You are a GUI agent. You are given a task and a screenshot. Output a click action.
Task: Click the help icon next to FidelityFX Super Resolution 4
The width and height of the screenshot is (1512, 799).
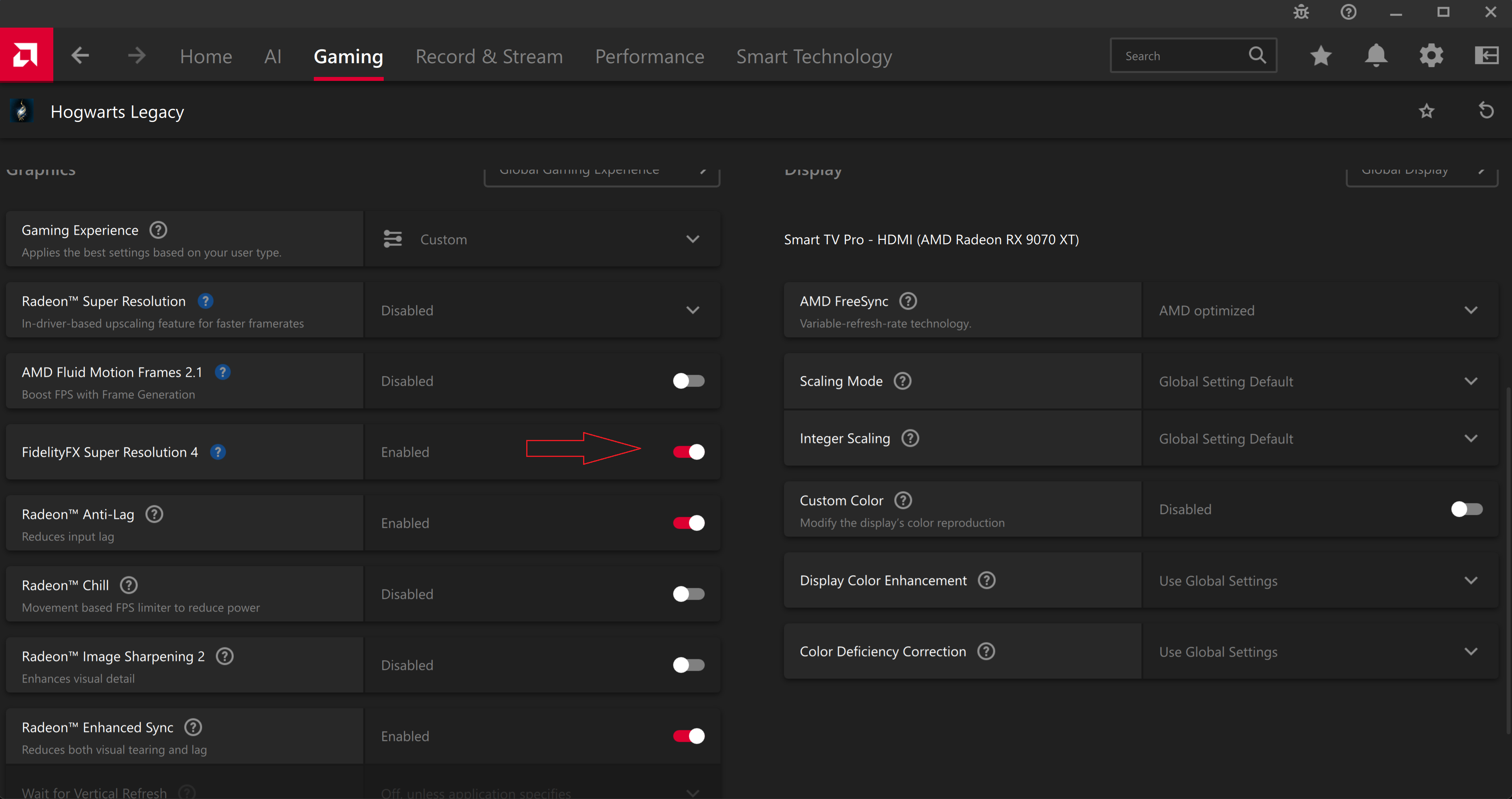[218, 452]
